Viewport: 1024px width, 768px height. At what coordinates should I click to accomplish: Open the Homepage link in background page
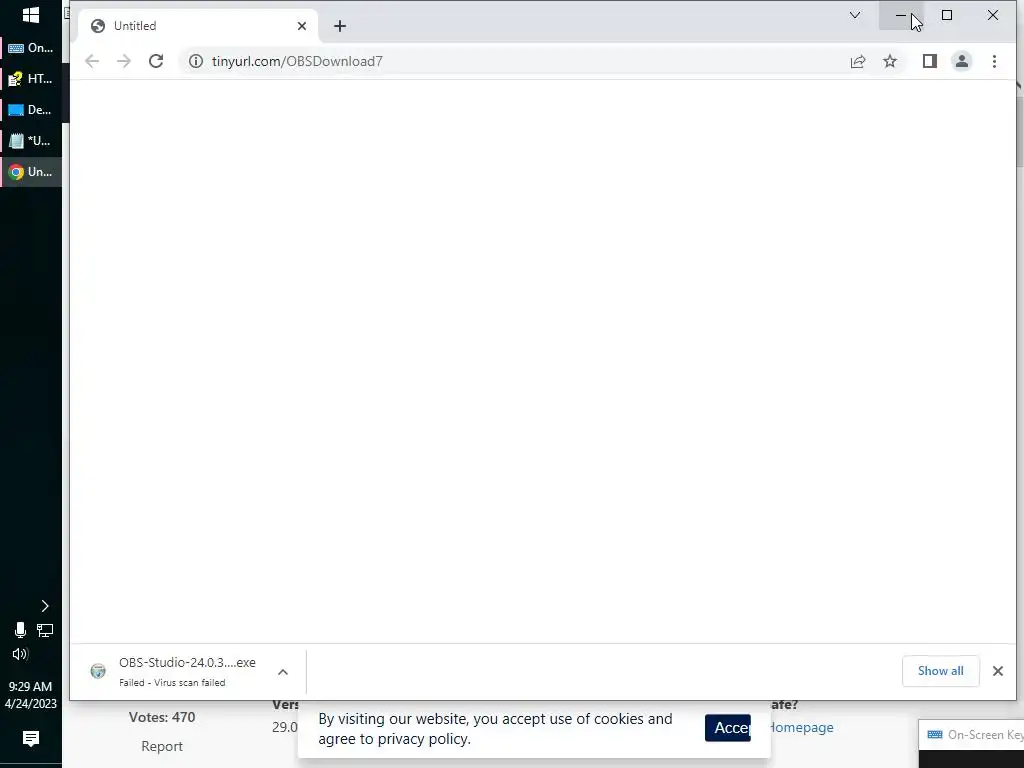point(801,727)
